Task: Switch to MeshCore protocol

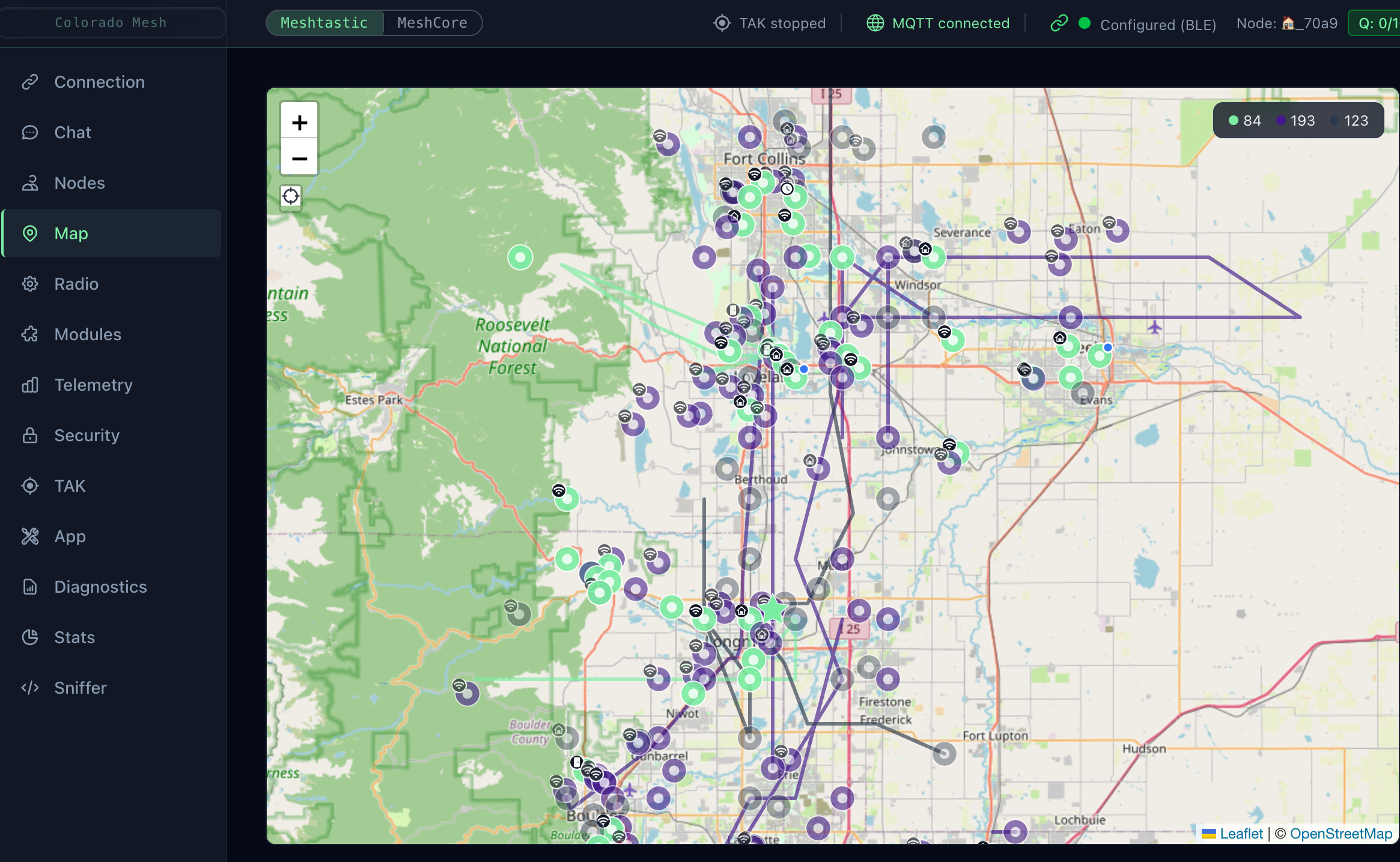Action: 433,23
